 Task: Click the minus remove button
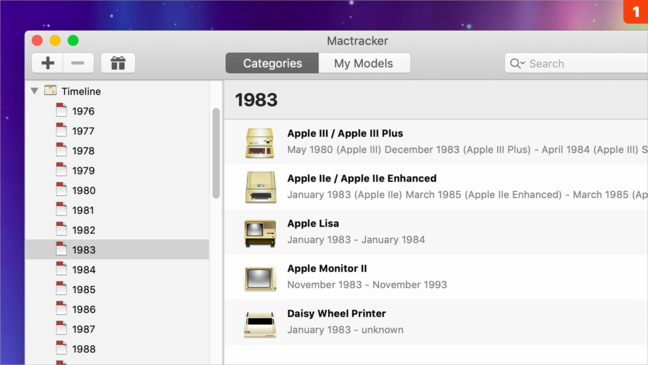(78, 63)
